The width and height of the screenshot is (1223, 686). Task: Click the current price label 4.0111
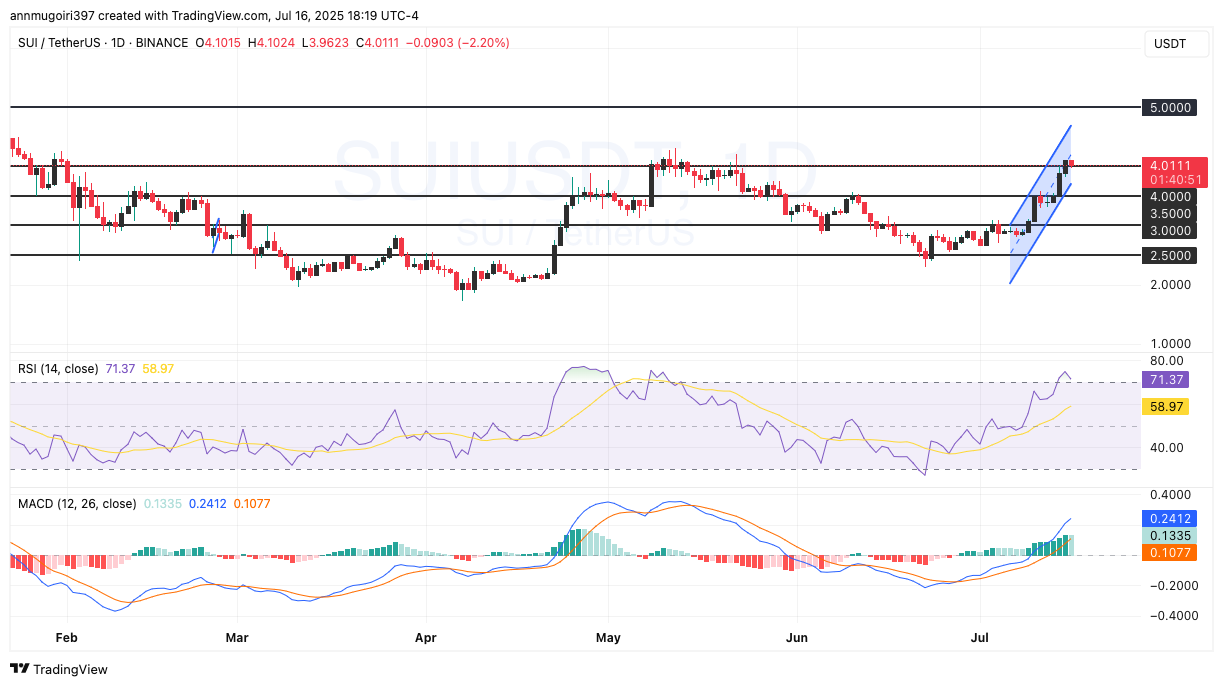click(x=1169, y=165)
